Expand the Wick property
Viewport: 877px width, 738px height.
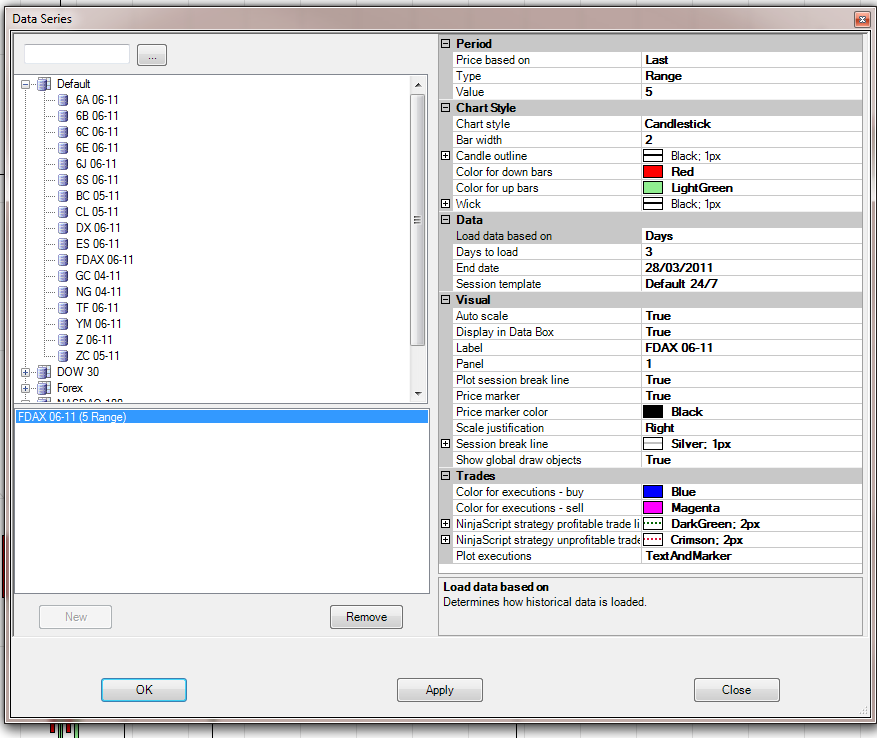coord(445,204)
